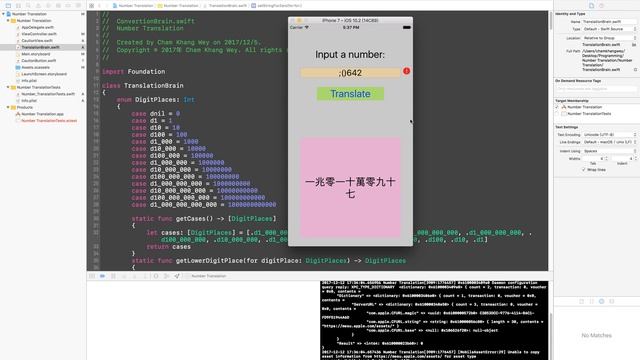This screenshot has height=360, width=640.
Task: Toggle breakpoints activation in debug bar
Action: [x=102, y=276]
